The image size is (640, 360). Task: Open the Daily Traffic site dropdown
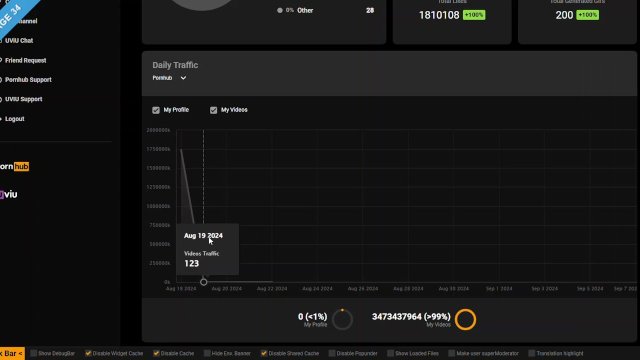[169, 78]
